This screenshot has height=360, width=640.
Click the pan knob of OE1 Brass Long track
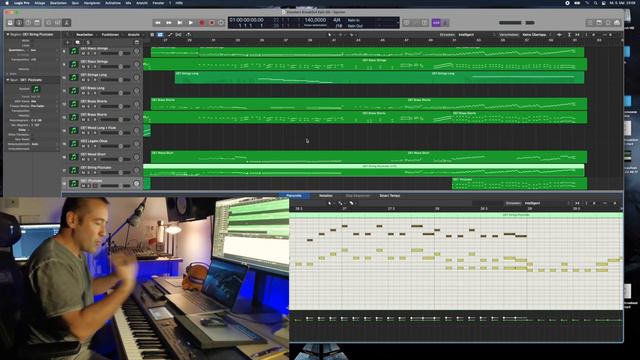coord(137,91)
